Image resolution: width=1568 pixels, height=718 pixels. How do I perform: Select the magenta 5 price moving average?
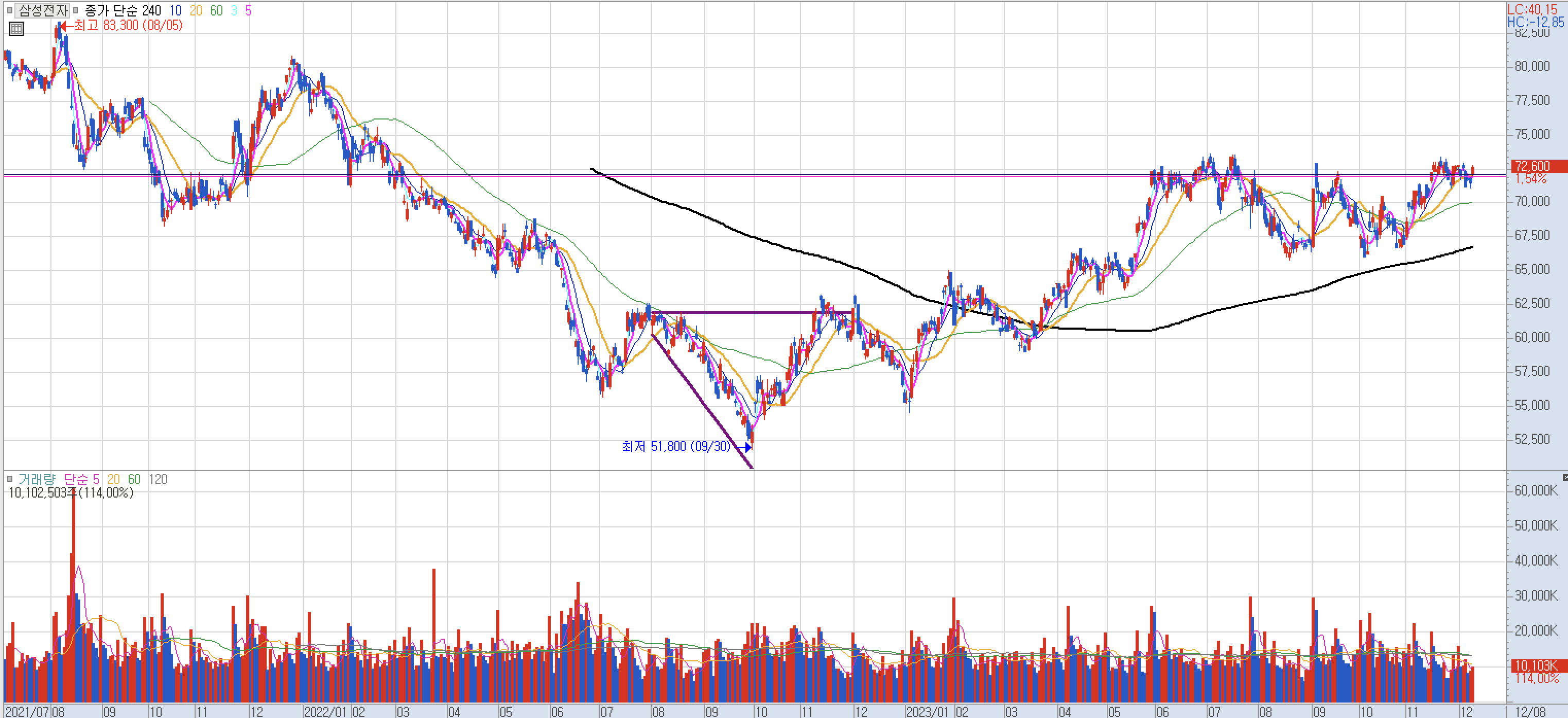point(248,10)
